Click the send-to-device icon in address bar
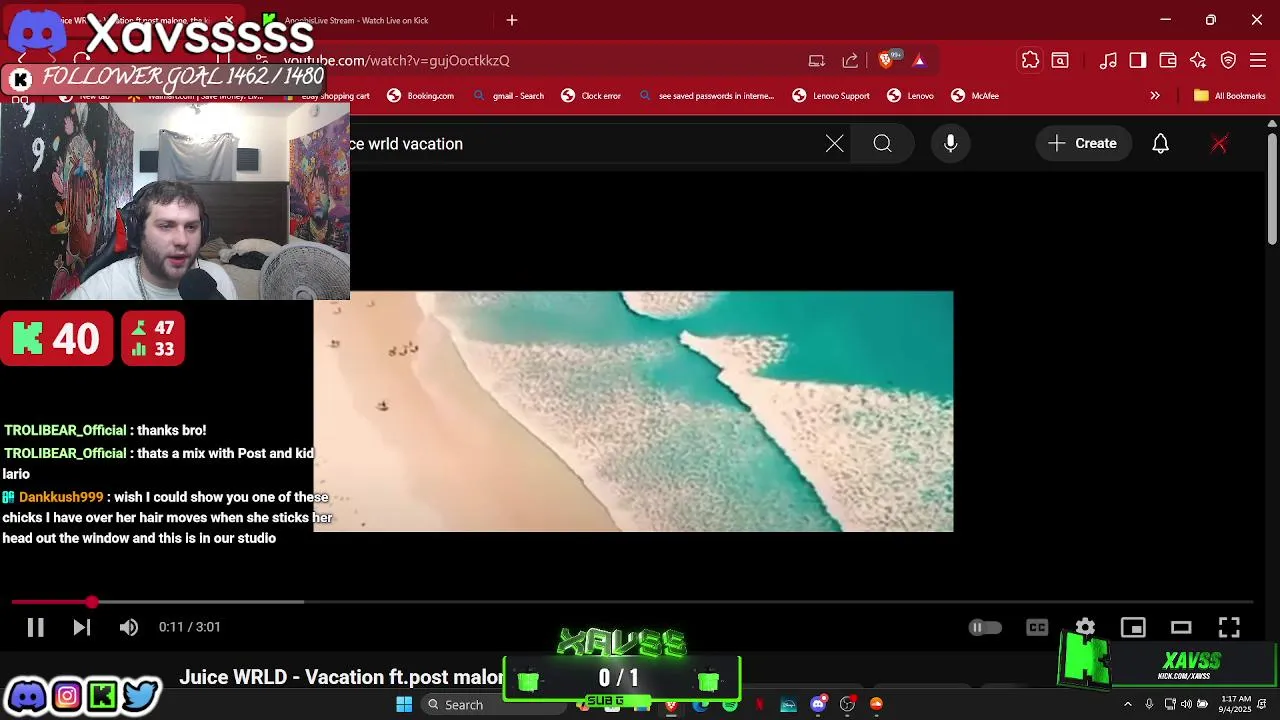The width and height of the screenshot is (1280, 720). [x=816, y=60]
